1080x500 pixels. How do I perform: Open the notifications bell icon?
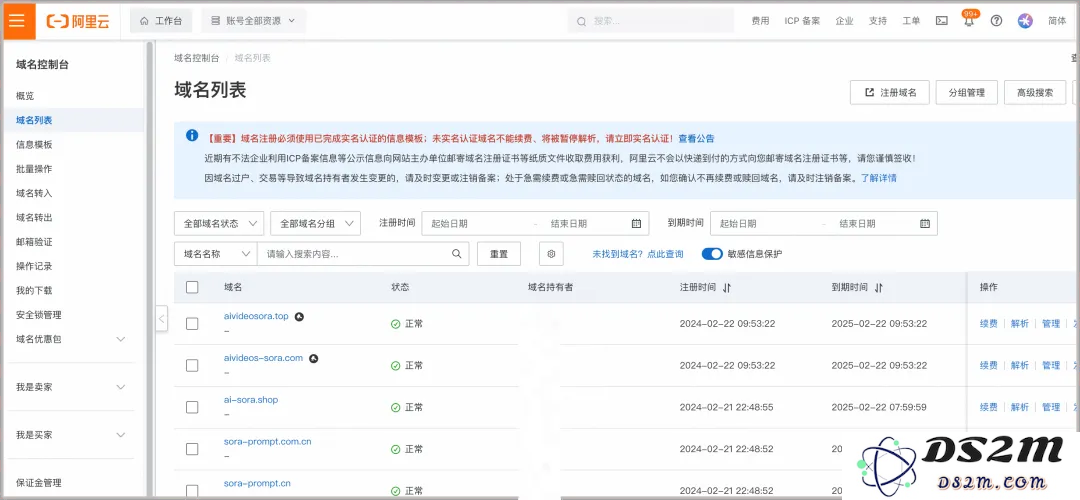click(969, 21)
